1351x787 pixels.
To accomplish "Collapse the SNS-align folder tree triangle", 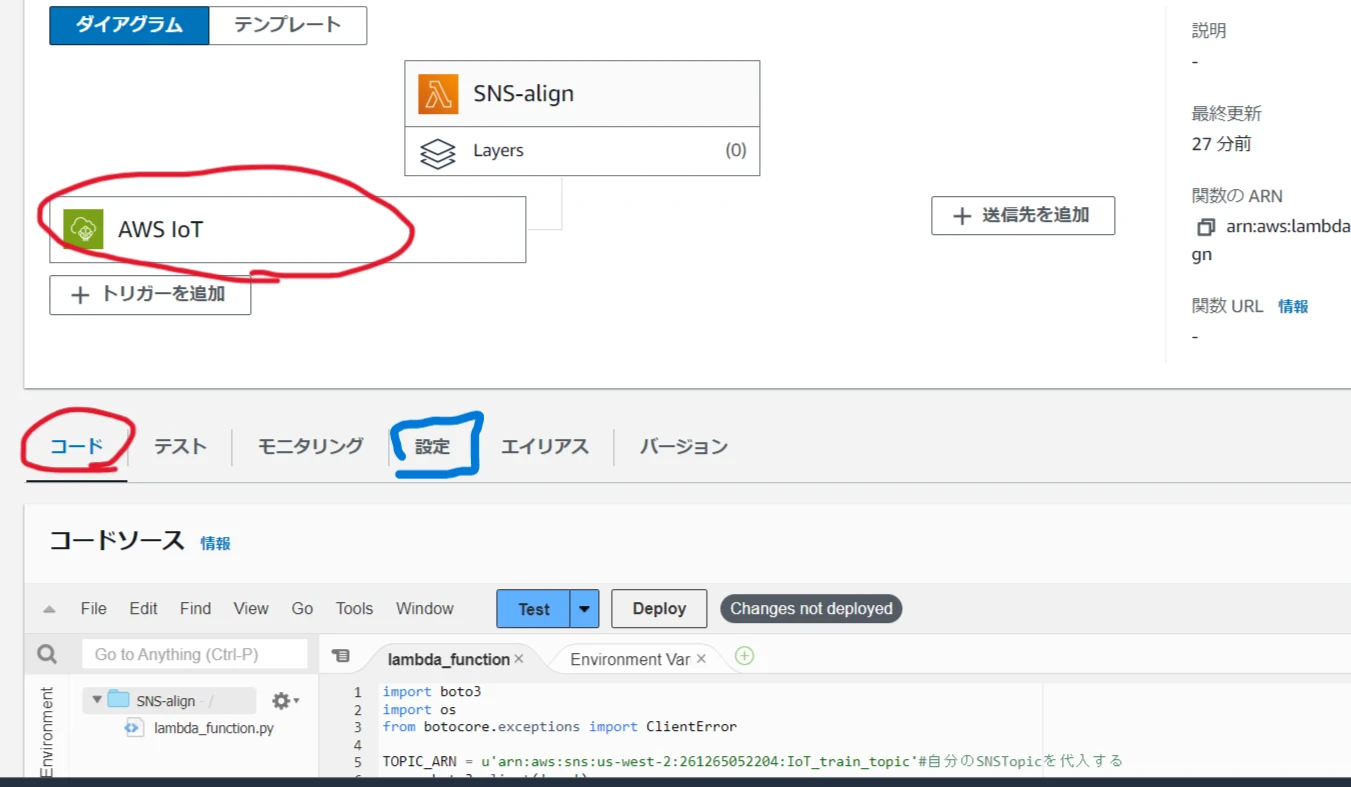I will coord(96,700).
